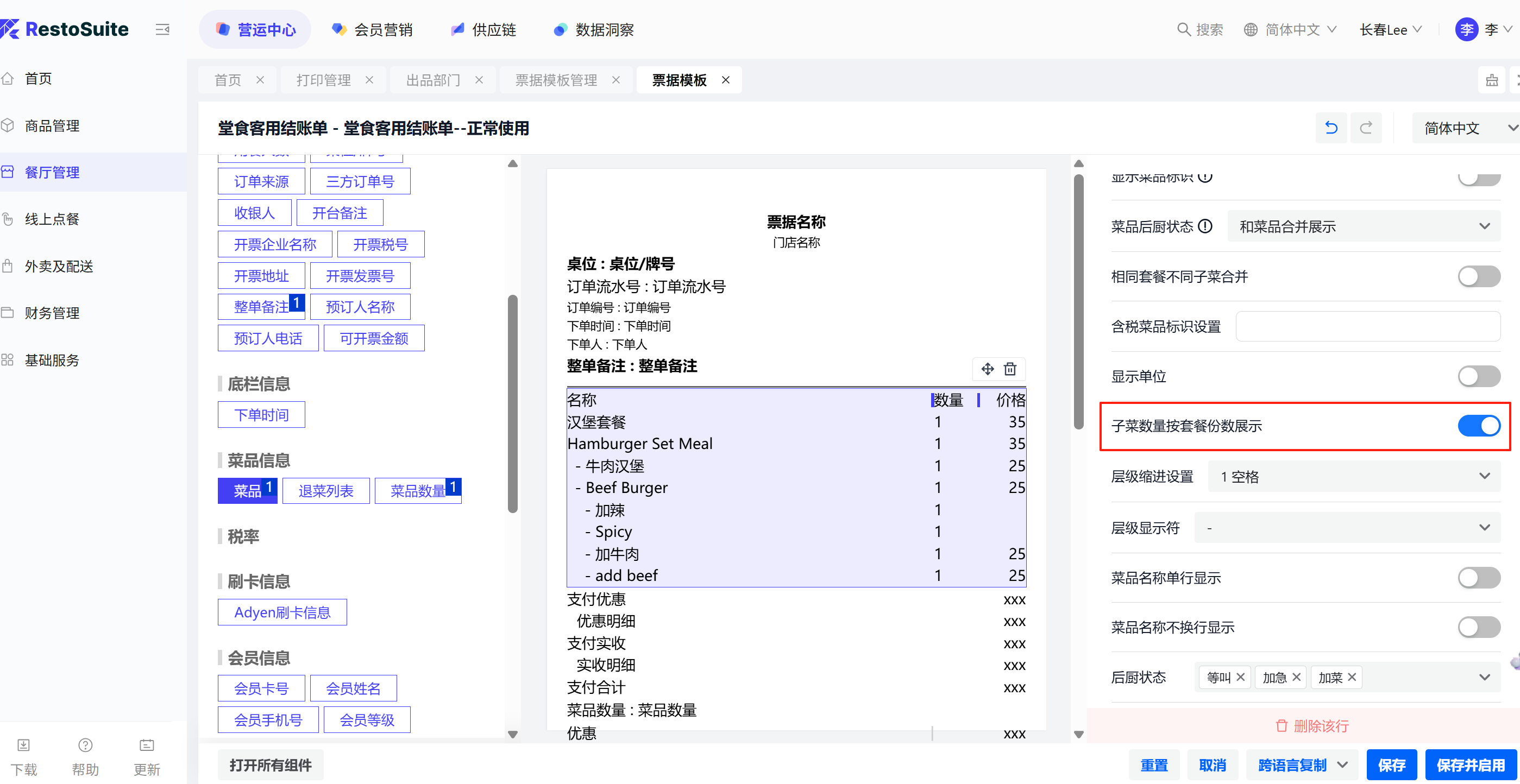Open the 会员营销 top menu
This screenshot has width=1520, height=784.
372,29
